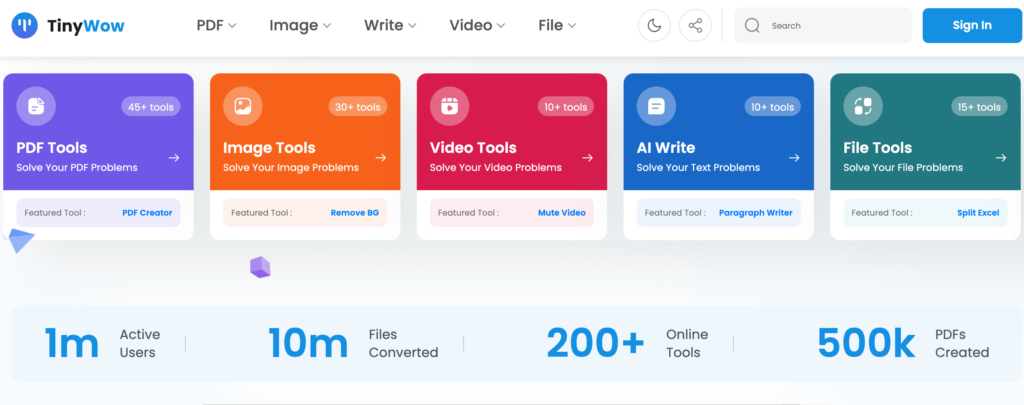This screenshot has width=1024, height=405.
Task: Click the File Tools convert icon
Action: [863, 106]
